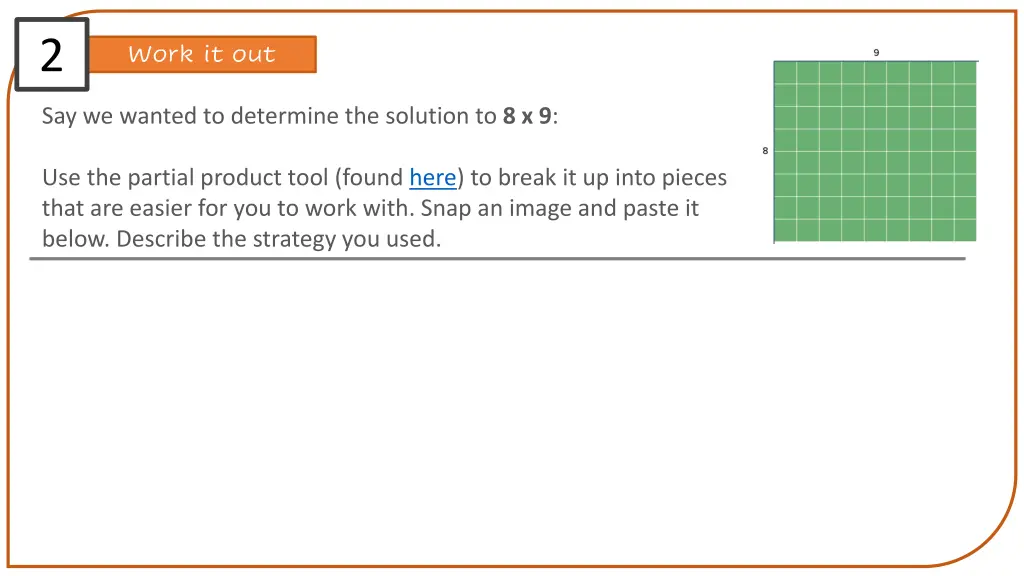The height and width of the screenshot is (576, 1024).
Task: Click the bold '8 x 9' text
Action: (x=527, y=116)
